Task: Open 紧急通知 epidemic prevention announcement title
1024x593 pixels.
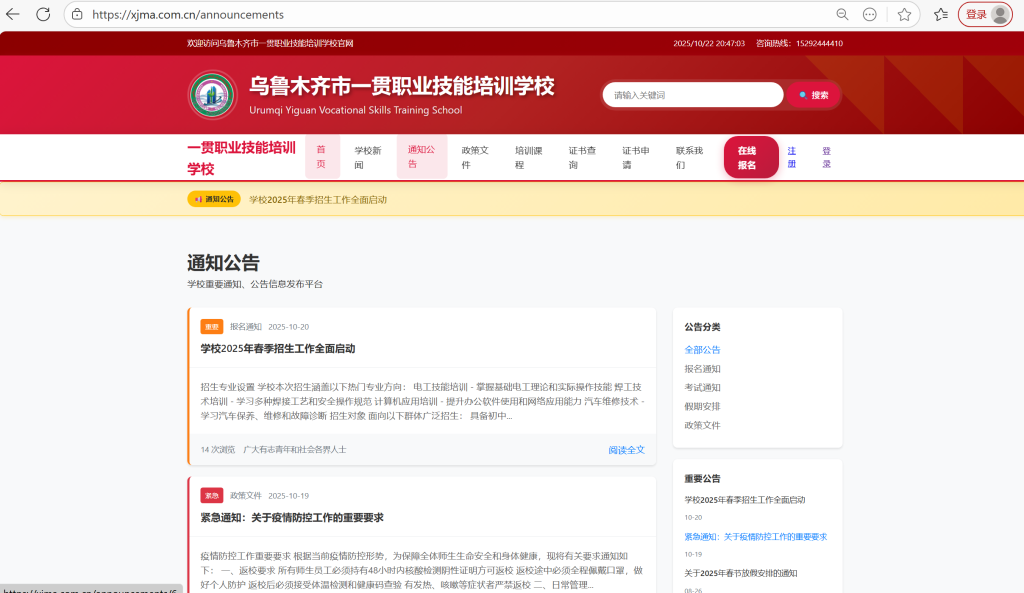Action: coord(292,518)
